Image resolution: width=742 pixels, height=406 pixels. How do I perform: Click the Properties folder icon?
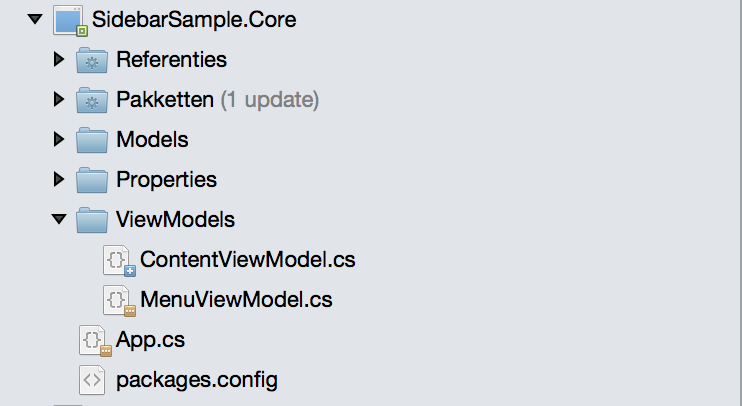[92, 180]
